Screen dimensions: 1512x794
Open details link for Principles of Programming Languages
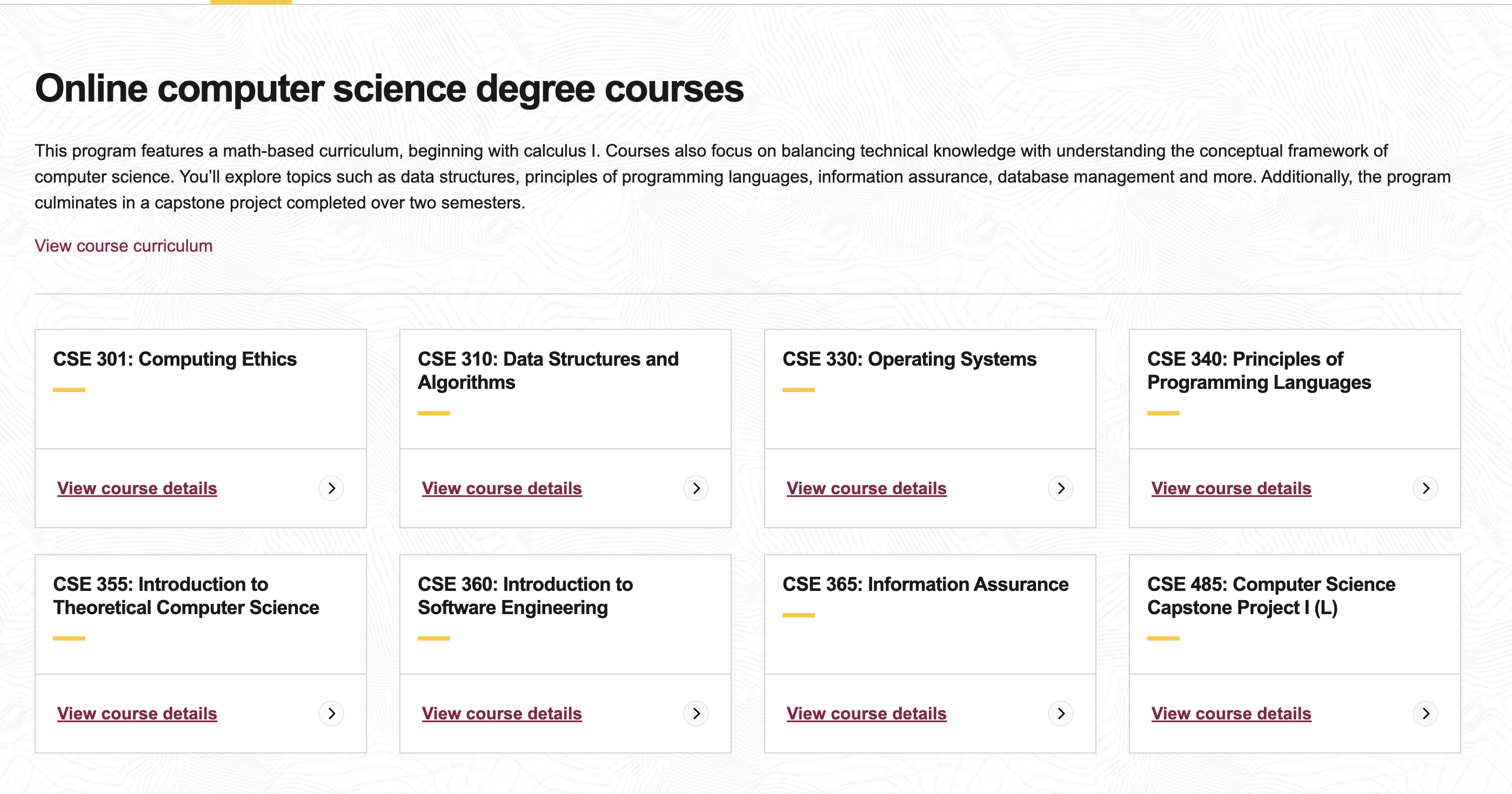(x=1231, y=488)
